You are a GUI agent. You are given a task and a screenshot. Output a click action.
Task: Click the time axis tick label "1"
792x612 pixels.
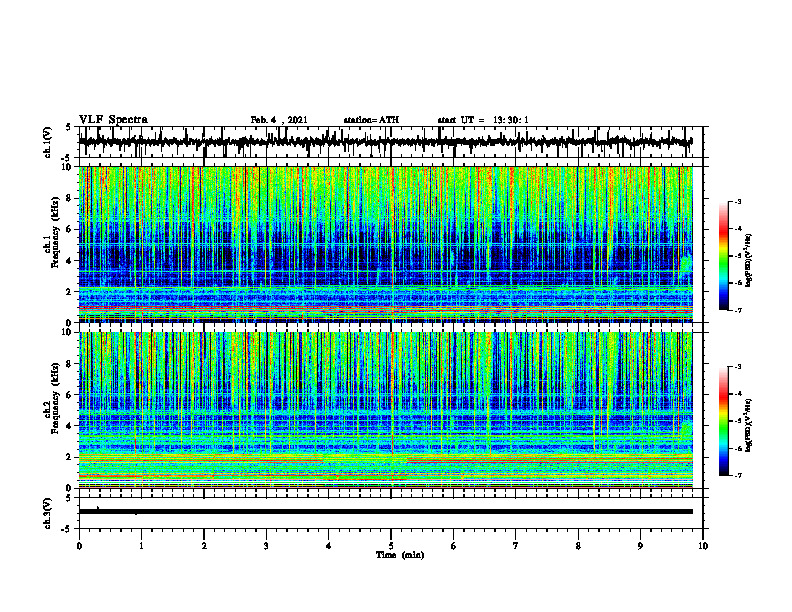(141, 546)
